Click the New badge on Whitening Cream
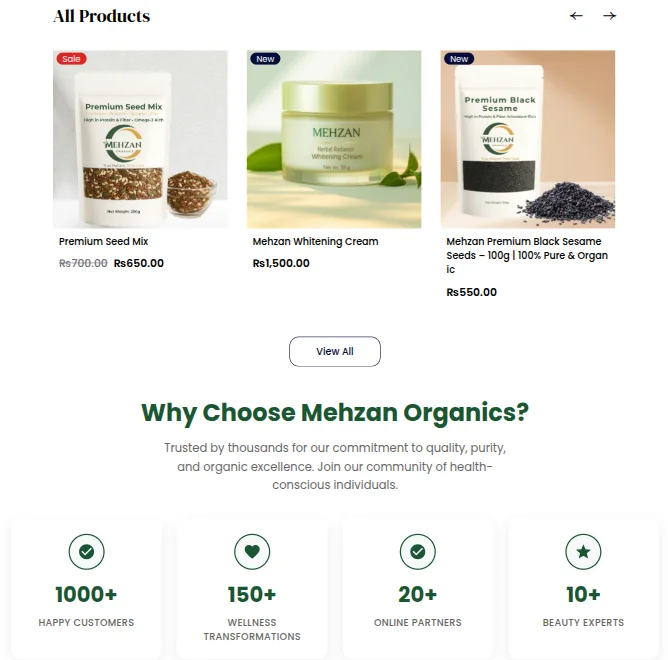 click(265, 59)
